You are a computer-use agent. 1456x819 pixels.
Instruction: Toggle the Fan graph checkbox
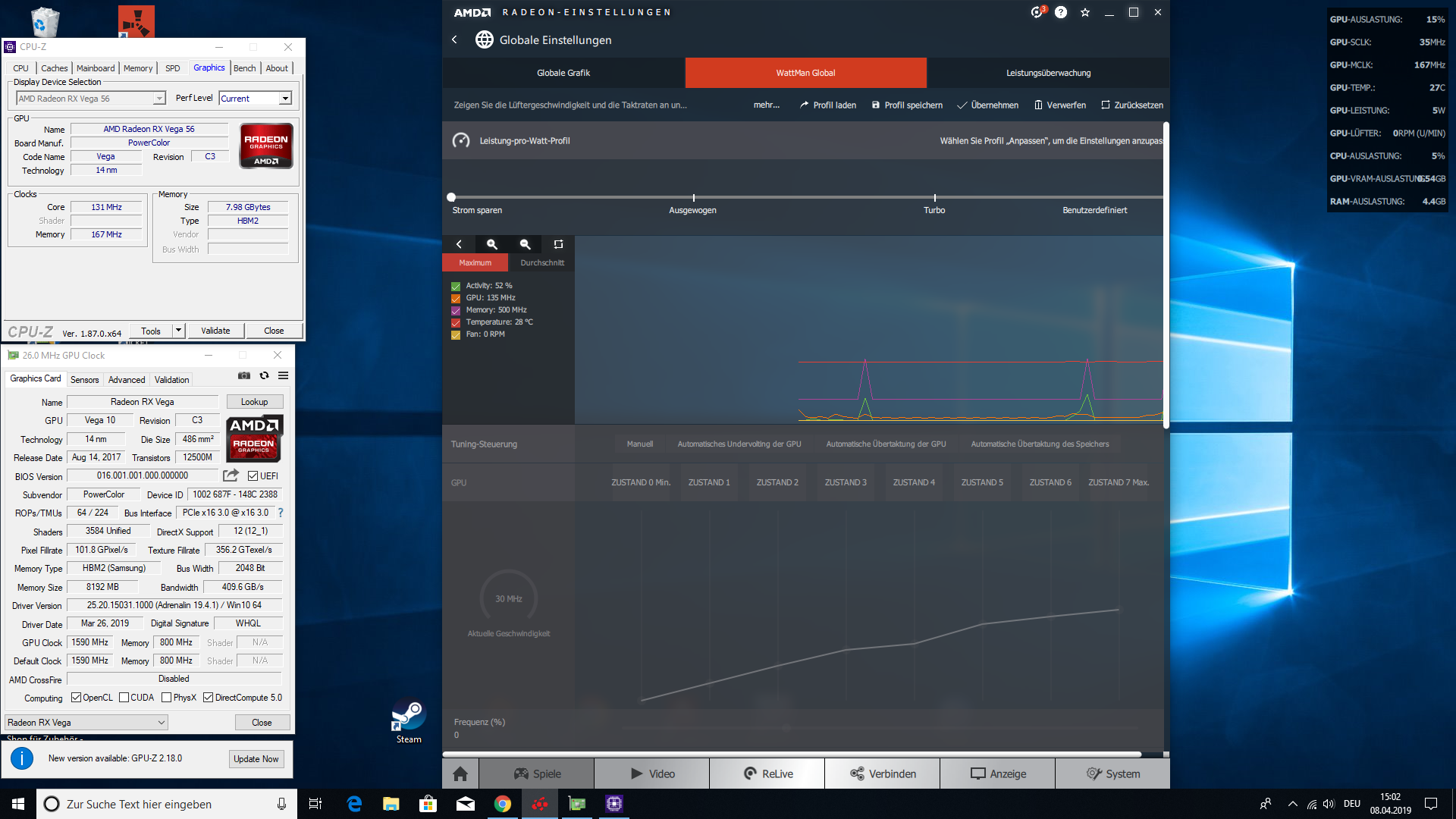coord(456,335)
